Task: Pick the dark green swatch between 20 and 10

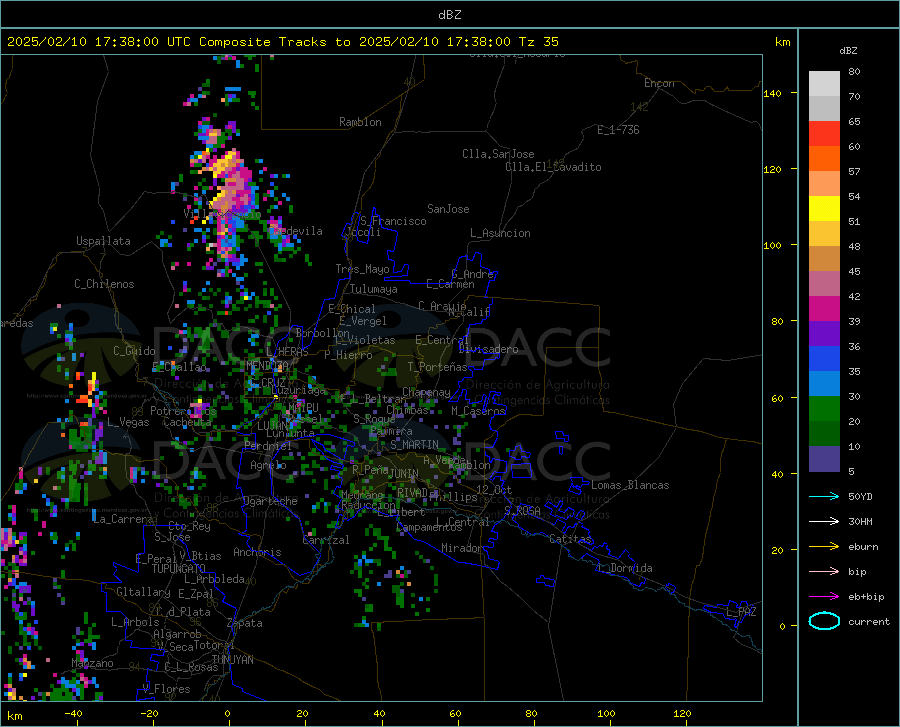Action: (824, 434)
